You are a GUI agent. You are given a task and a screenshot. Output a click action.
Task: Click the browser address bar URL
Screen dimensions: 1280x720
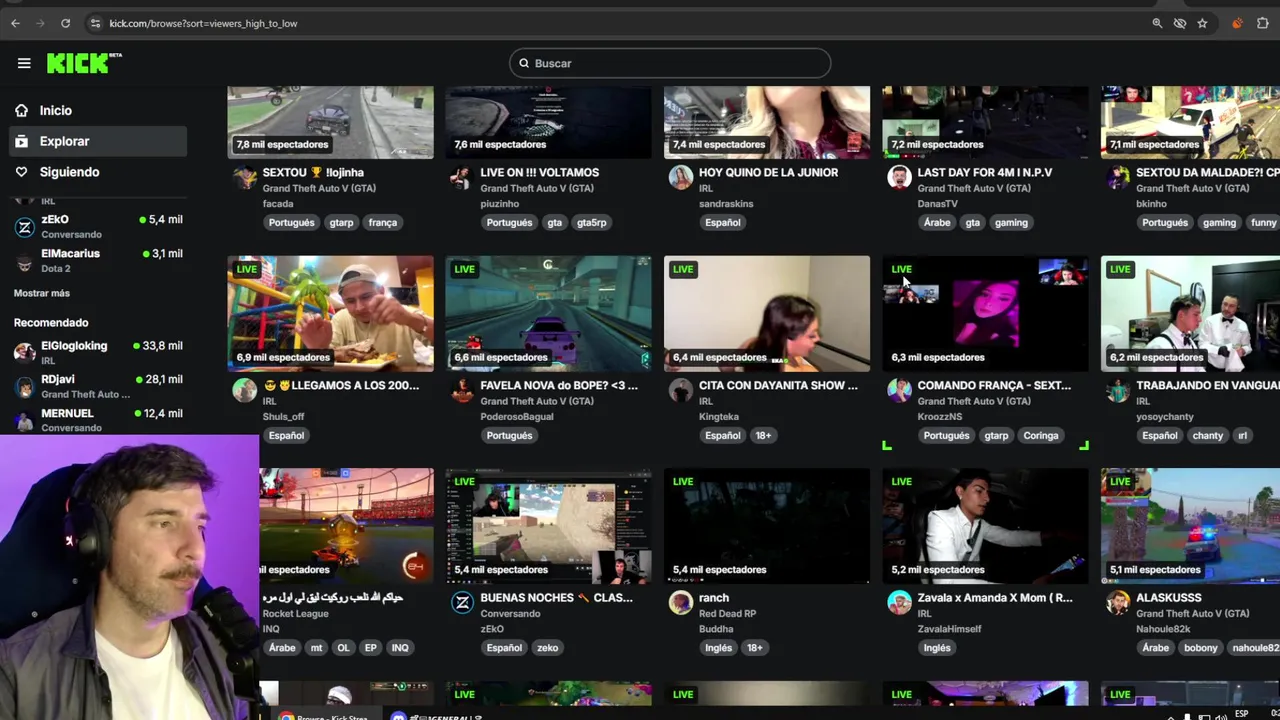coord(203,23)
